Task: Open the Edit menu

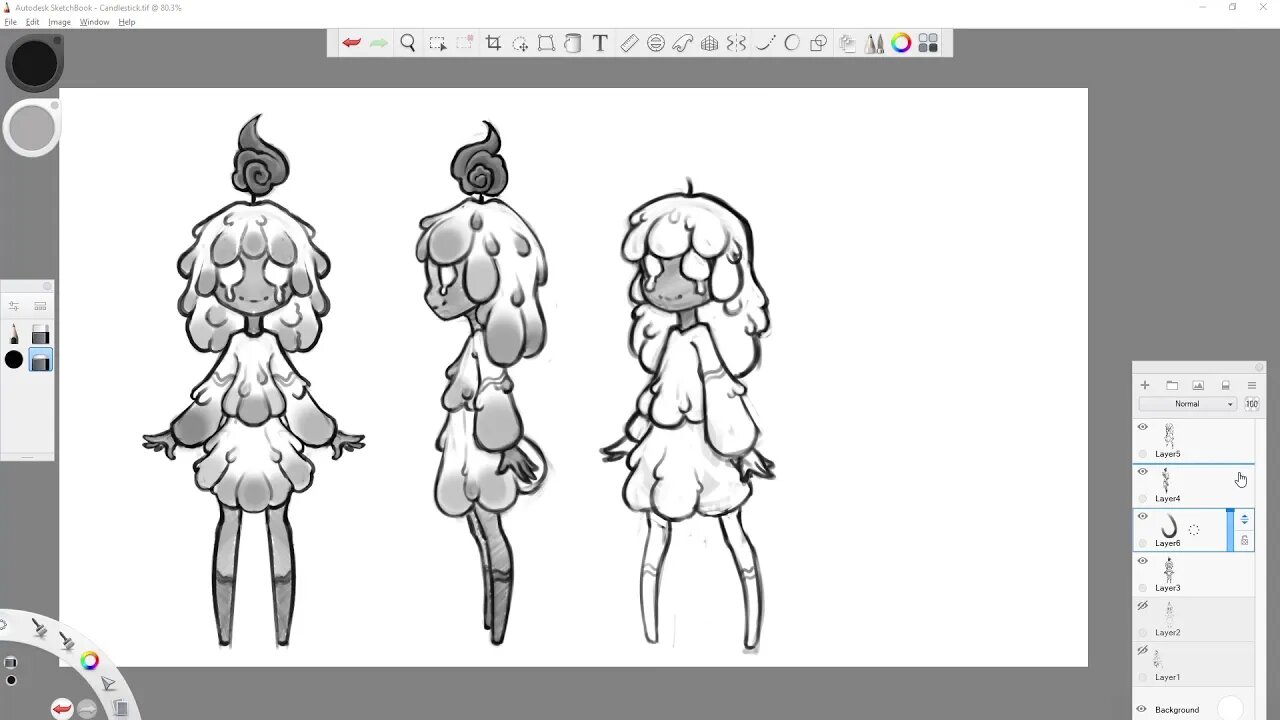Action: (x=33, y=22)
